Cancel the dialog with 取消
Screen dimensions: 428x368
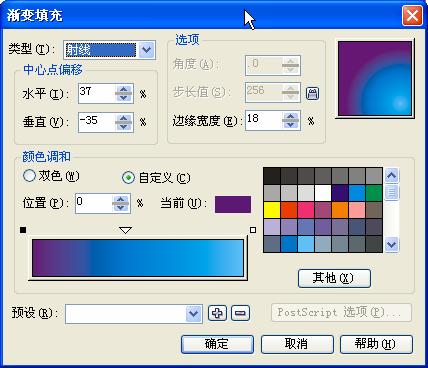coord(297,344)
